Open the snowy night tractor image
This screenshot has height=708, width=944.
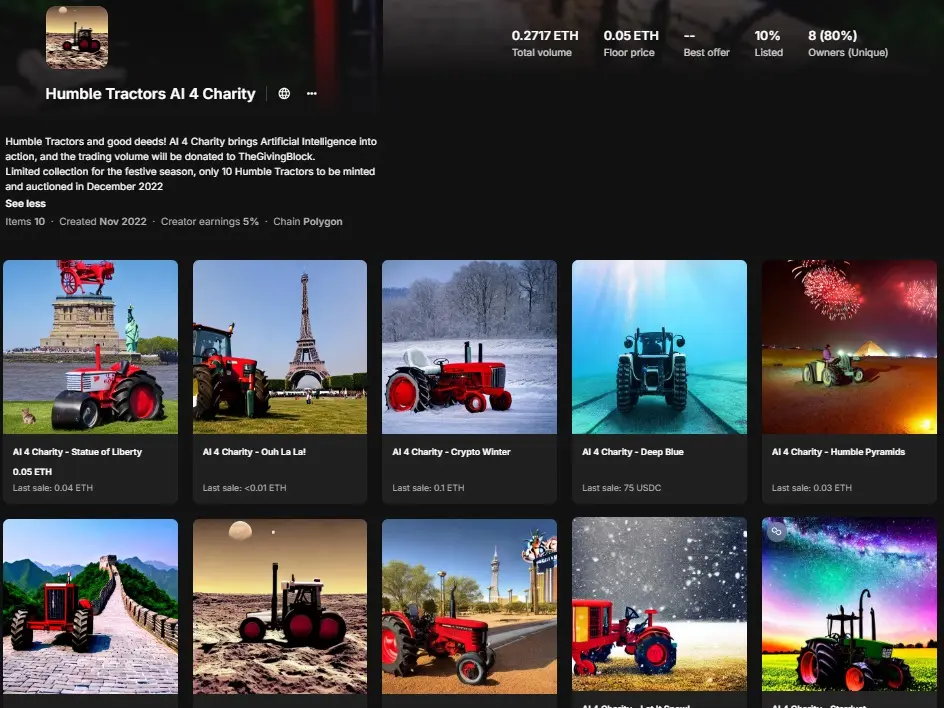point(659,604)
